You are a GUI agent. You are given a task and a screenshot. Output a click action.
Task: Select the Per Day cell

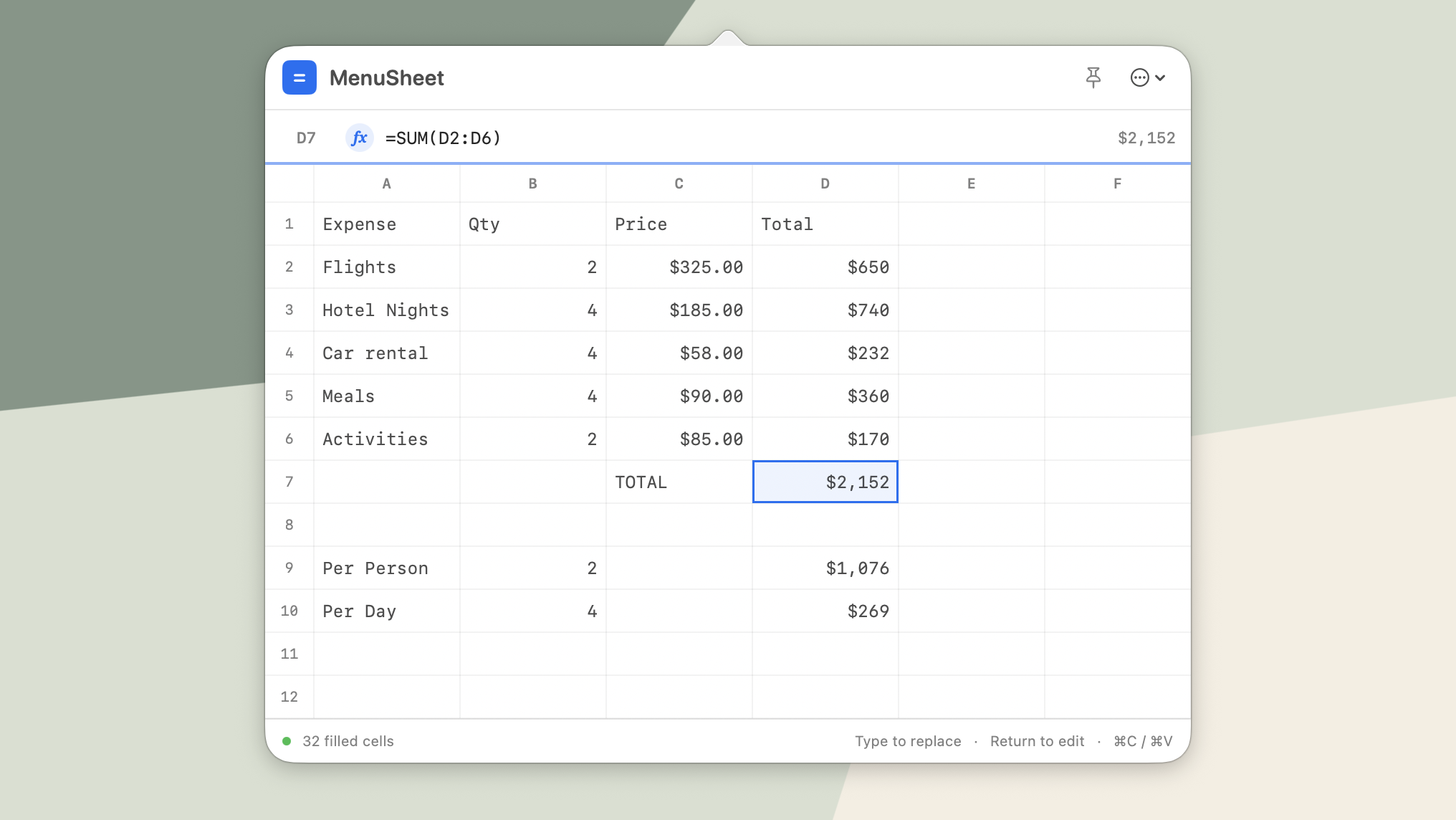(387, 611)
